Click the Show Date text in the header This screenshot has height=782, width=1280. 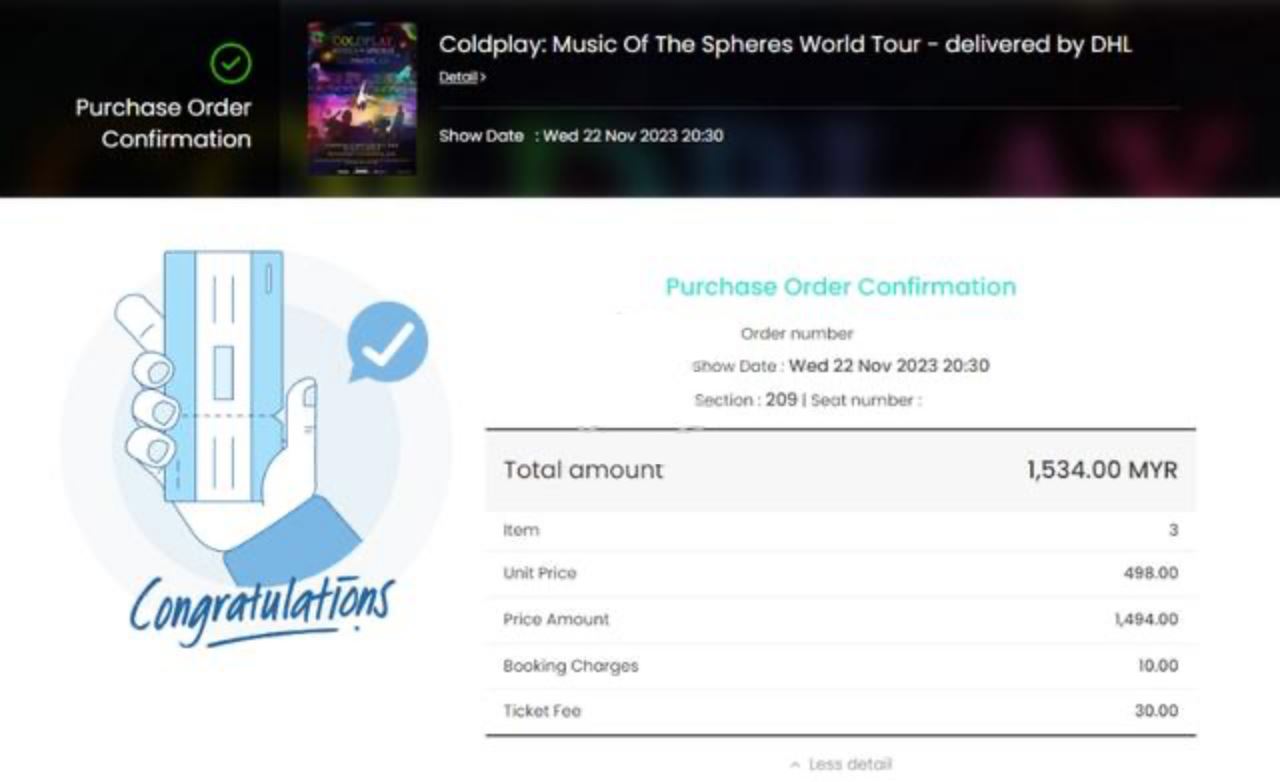coord(581,136)
